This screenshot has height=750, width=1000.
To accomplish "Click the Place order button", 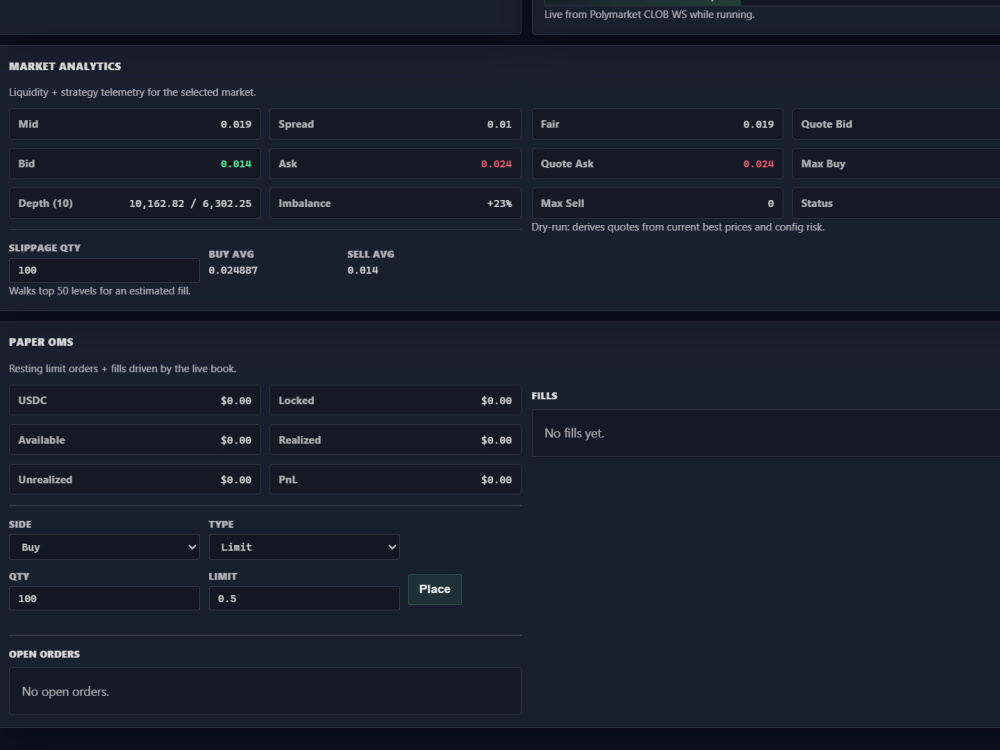I will pyautogui.click(x=435, y=589).
